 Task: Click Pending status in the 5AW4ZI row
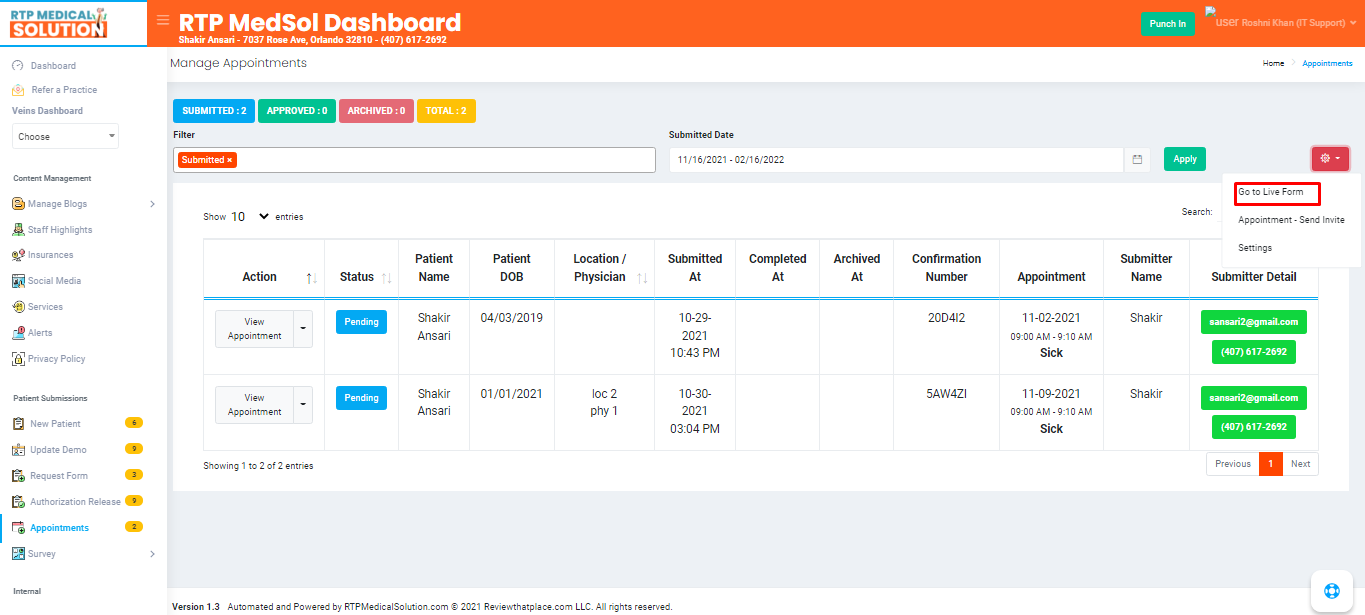coord(361,398)
